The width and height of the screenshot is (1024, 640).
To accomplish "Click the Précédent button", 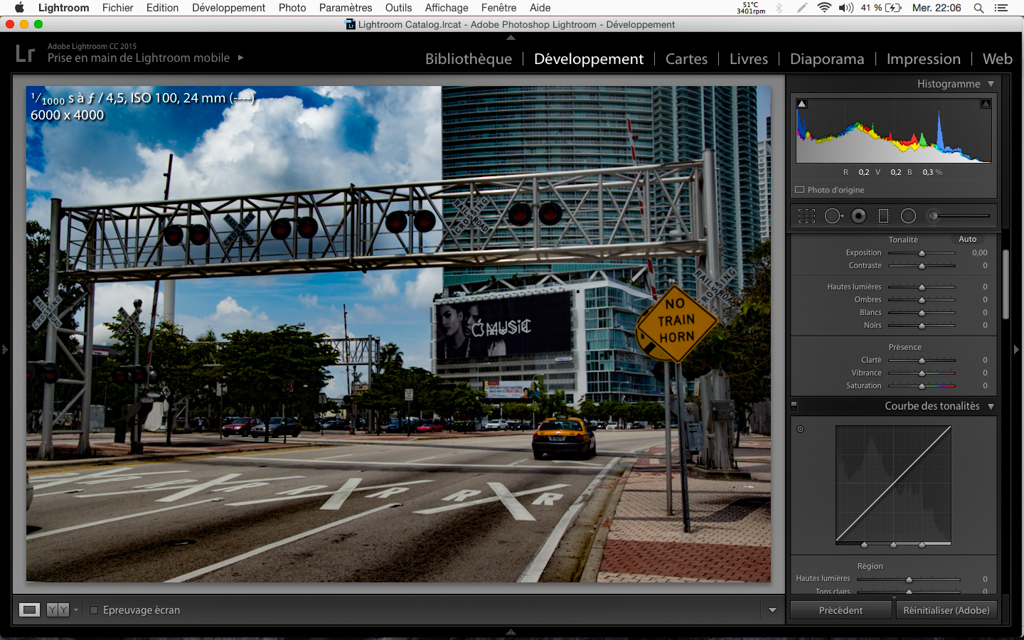I will pyautogui.click(x=840, y=610).
